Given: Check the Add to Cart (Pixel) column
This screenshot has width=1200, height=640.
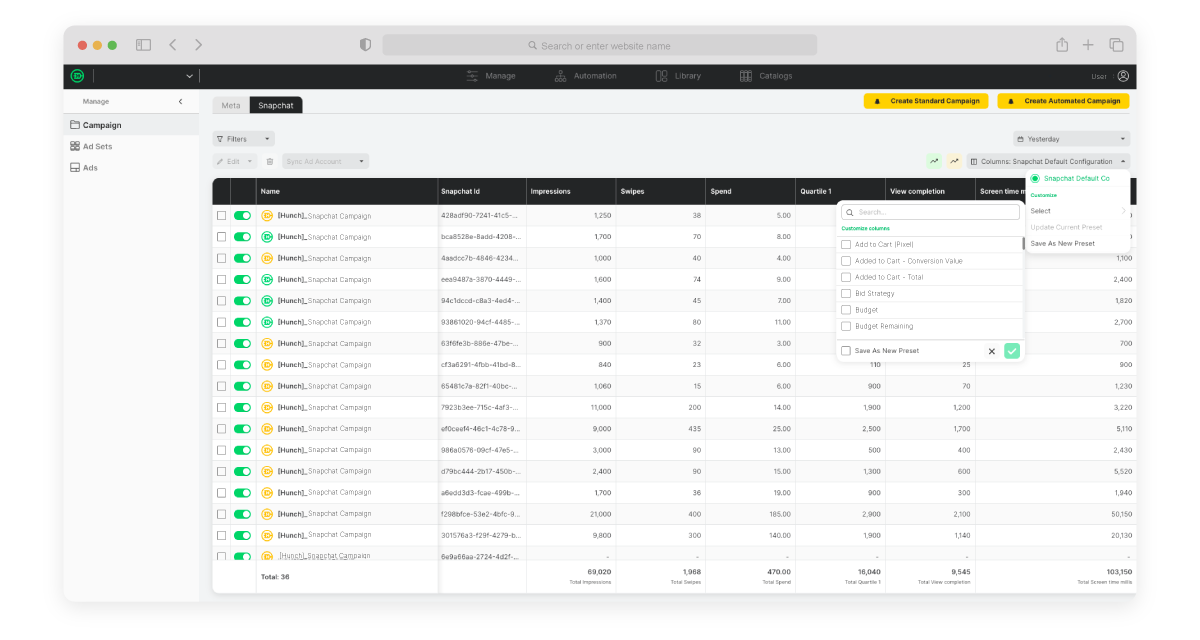Looking at the screenshot, I should point(846,244).
